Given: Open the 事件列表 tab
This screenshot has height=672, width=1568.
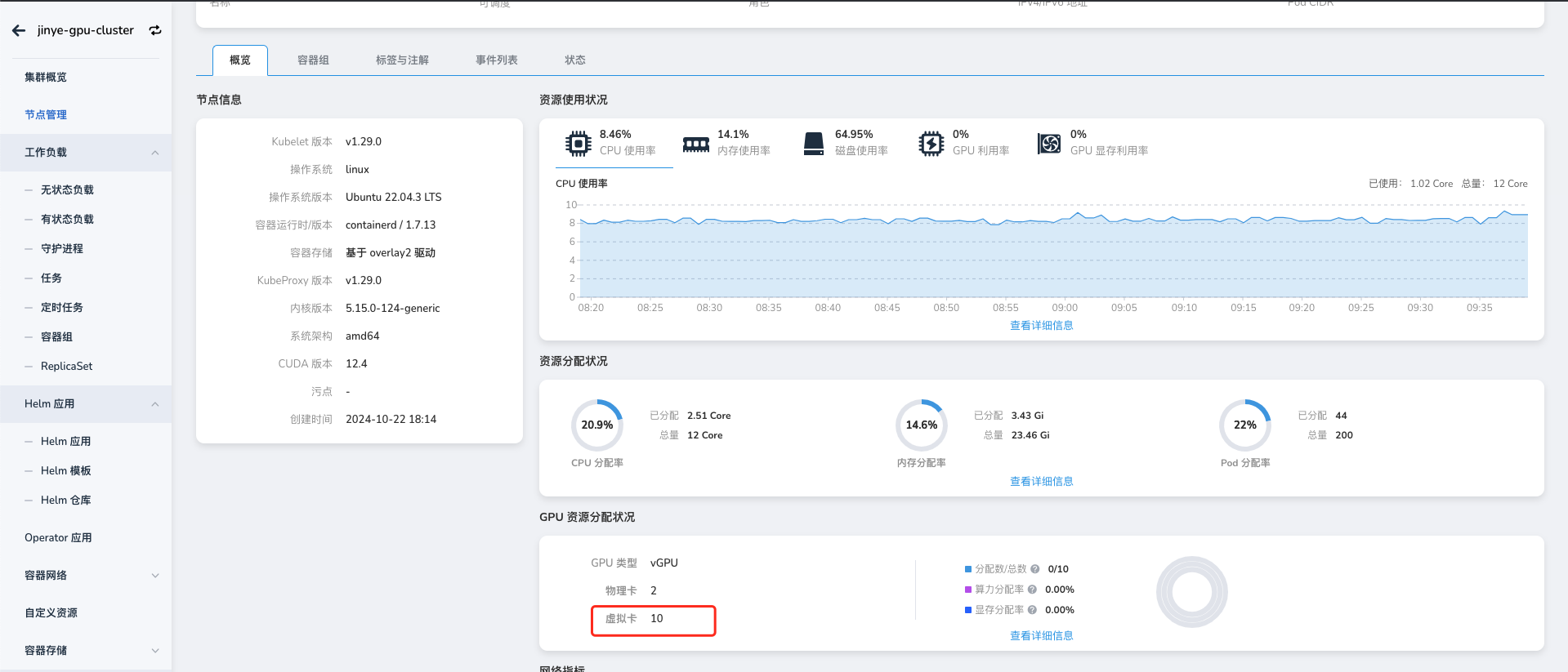Looking at the screenshot, I should click(x=497, y=60).
